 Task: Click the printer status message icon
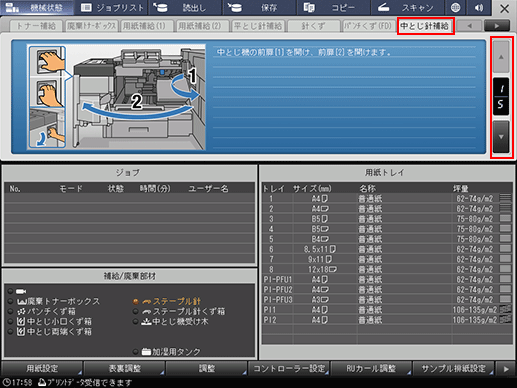click(42, 382)
